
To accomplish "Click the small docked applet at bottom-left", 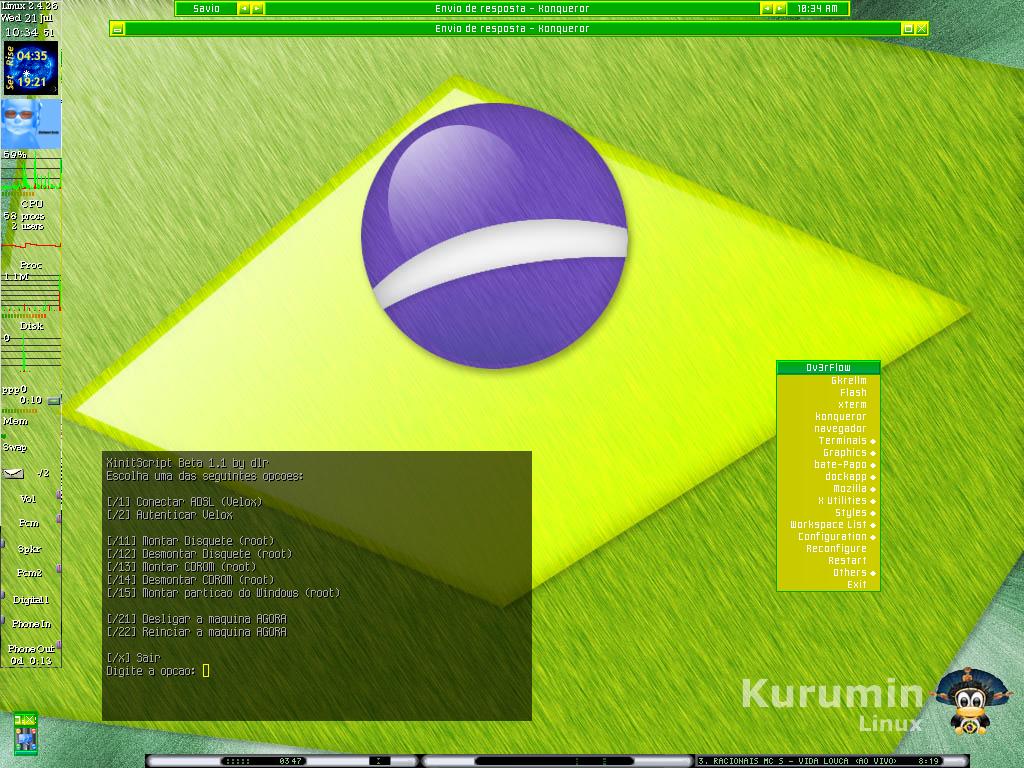I will pos(26,733).
